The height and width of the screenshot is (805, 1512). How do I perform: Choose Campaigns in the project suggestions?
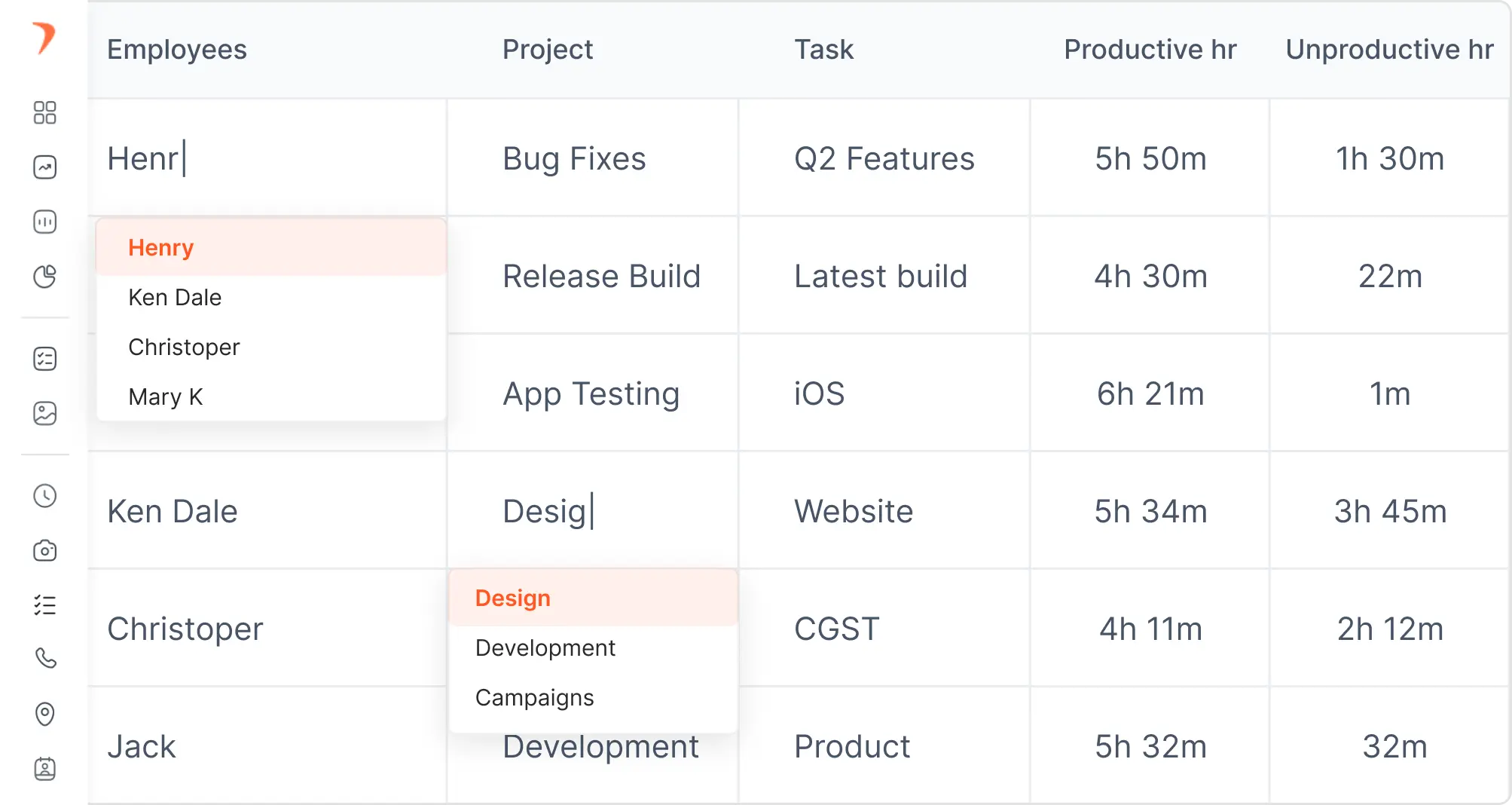(x=594, y=697)
